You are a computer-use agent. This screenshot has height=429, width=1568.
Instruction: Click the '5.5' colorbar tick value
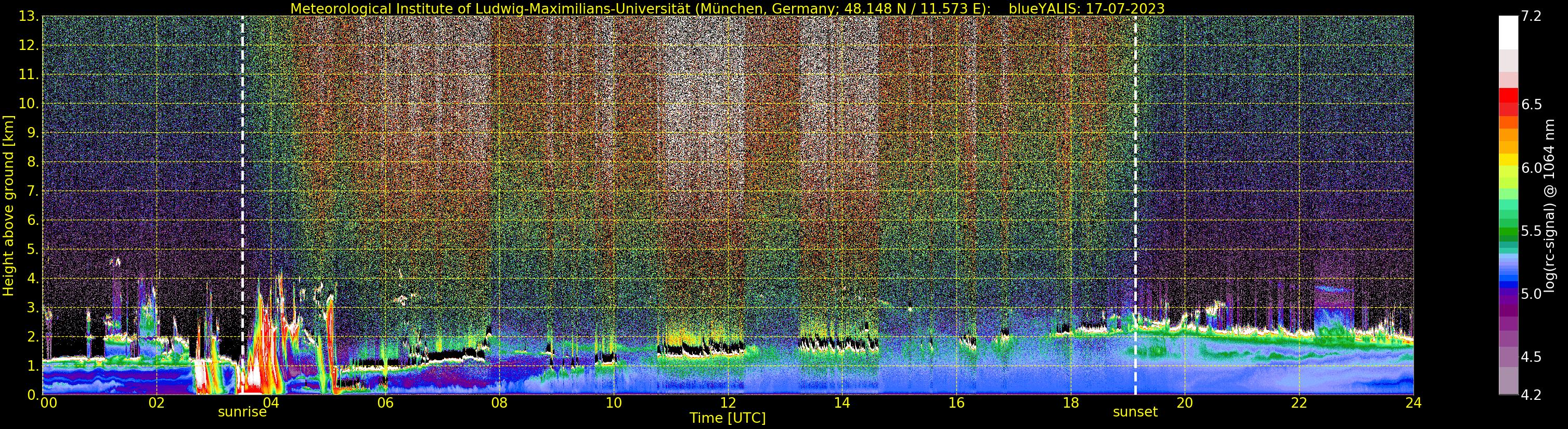[1531, 231]
